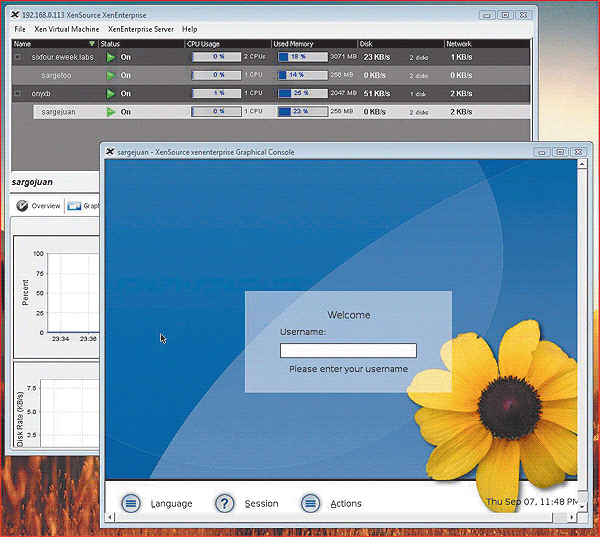Close the sargejuan console window

click(x=579, y=152)
